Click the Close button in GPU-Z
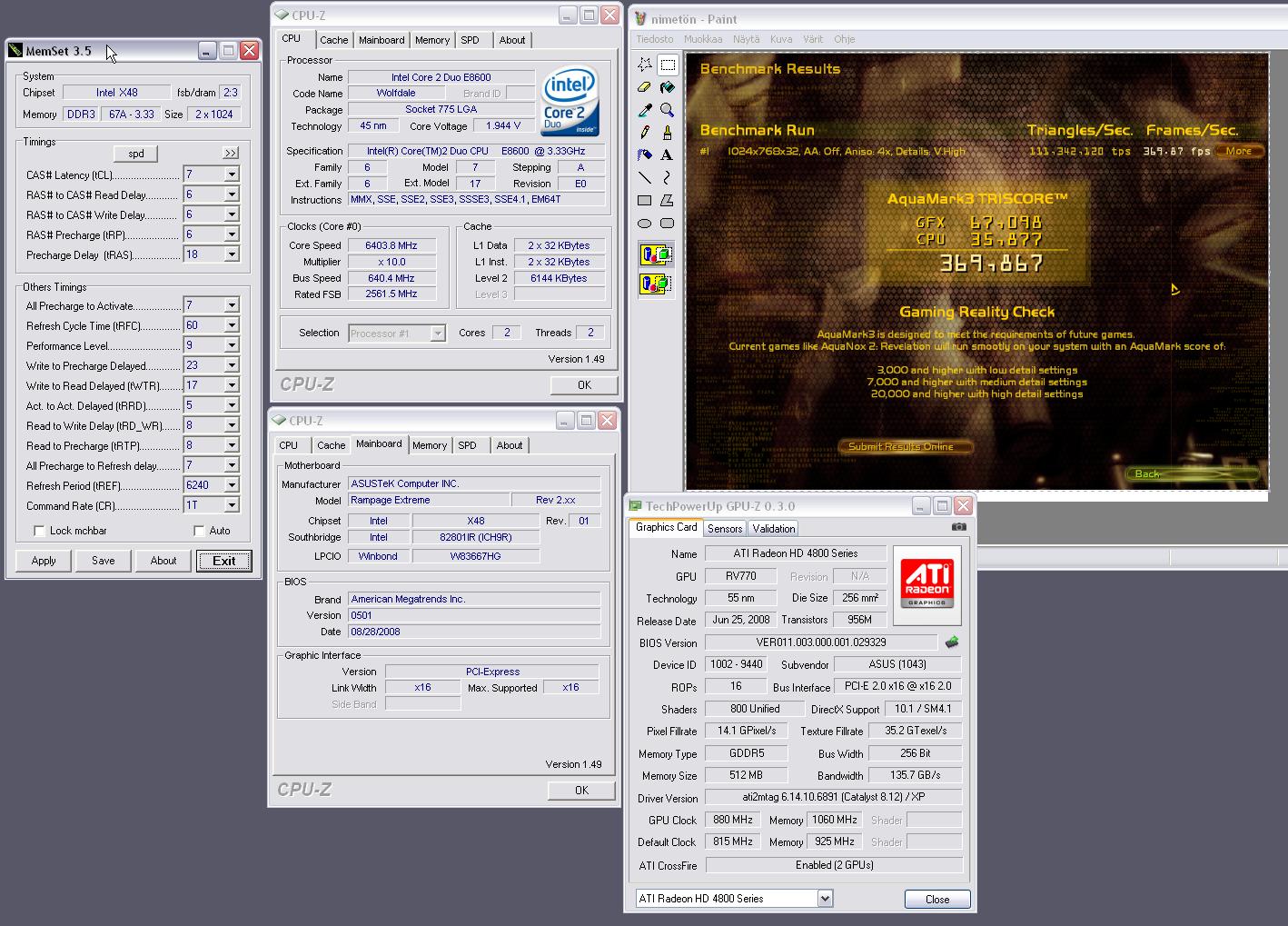 (x=937, y=899)
